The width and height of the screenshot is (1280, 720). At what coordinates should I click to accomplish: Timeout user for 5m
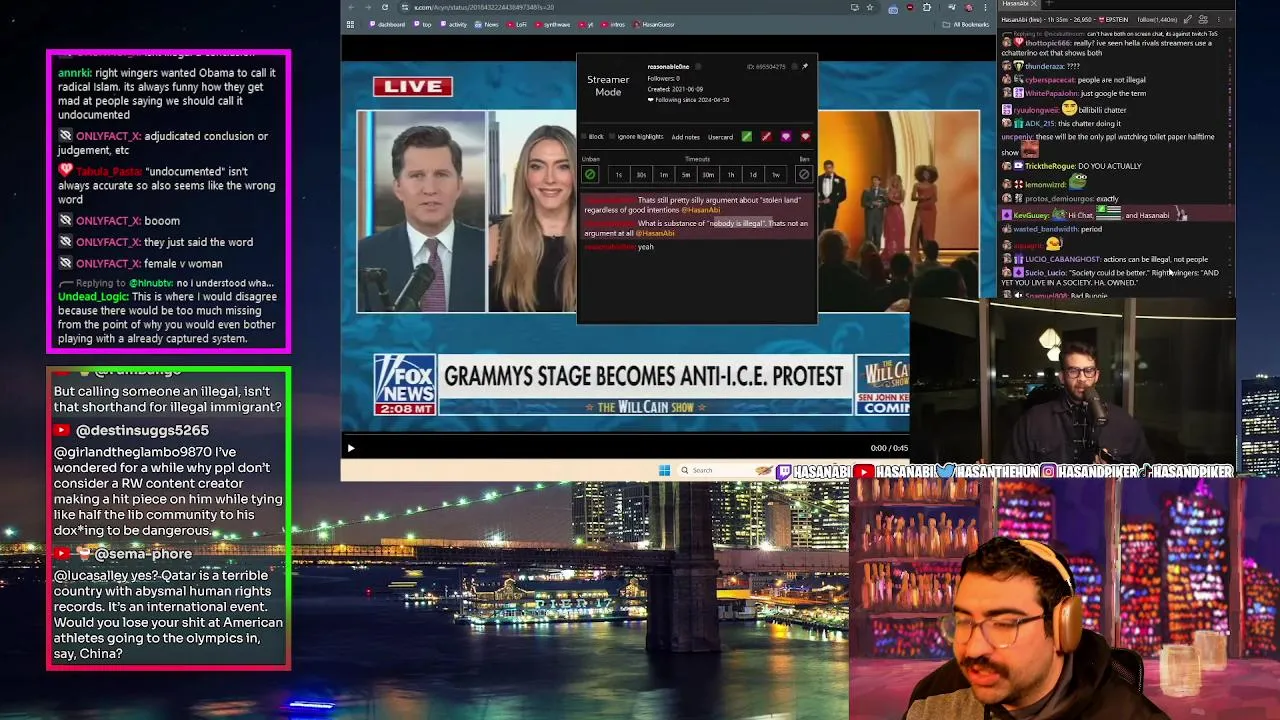tap(686, 175)
